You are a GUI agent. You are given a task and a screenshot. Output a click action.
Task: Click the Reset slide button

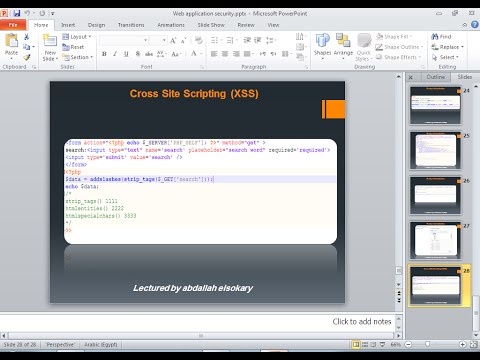(x=73, y=47)
